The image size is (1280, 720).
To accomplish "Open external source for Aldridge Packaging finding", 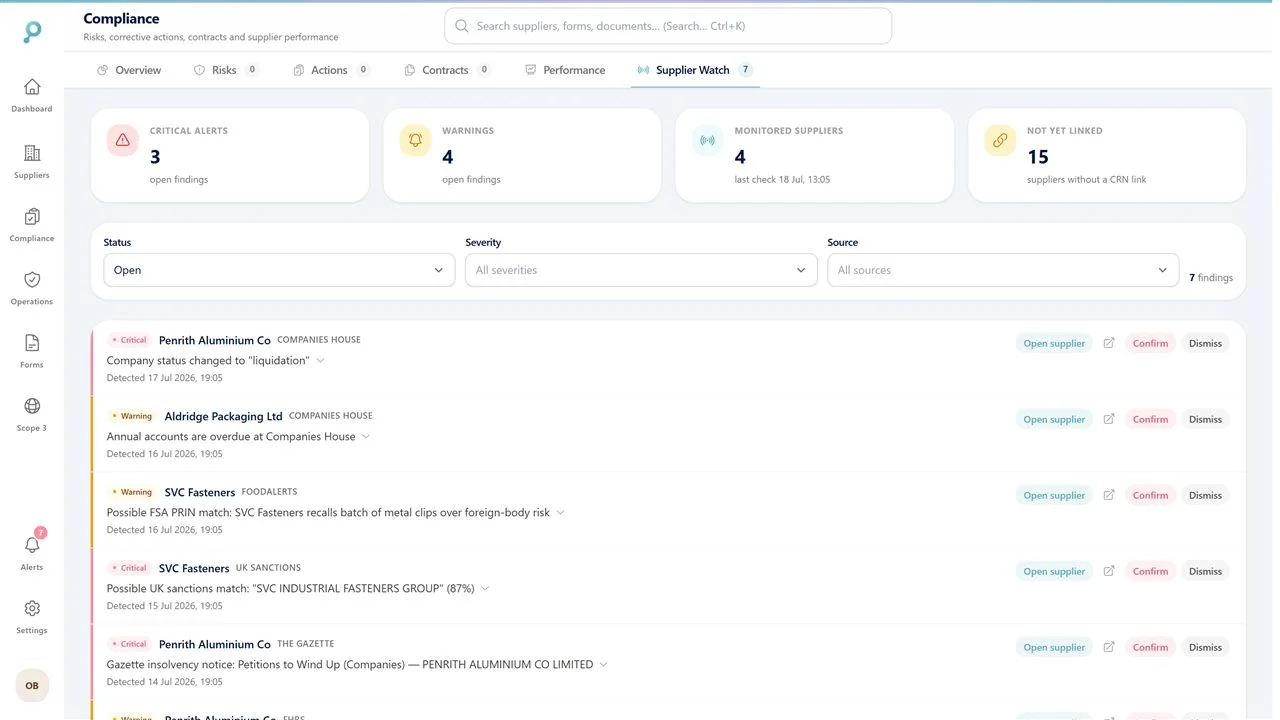I will [1109, 419].
